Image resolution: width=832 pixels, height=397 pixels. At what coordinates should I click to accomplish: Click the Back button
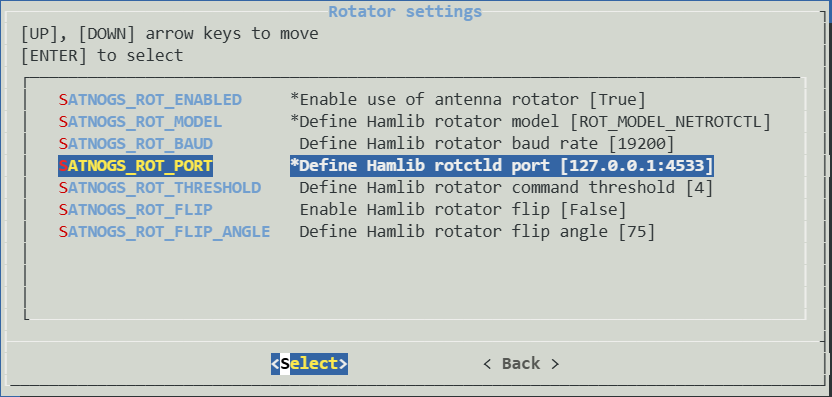tap(521, 364)
